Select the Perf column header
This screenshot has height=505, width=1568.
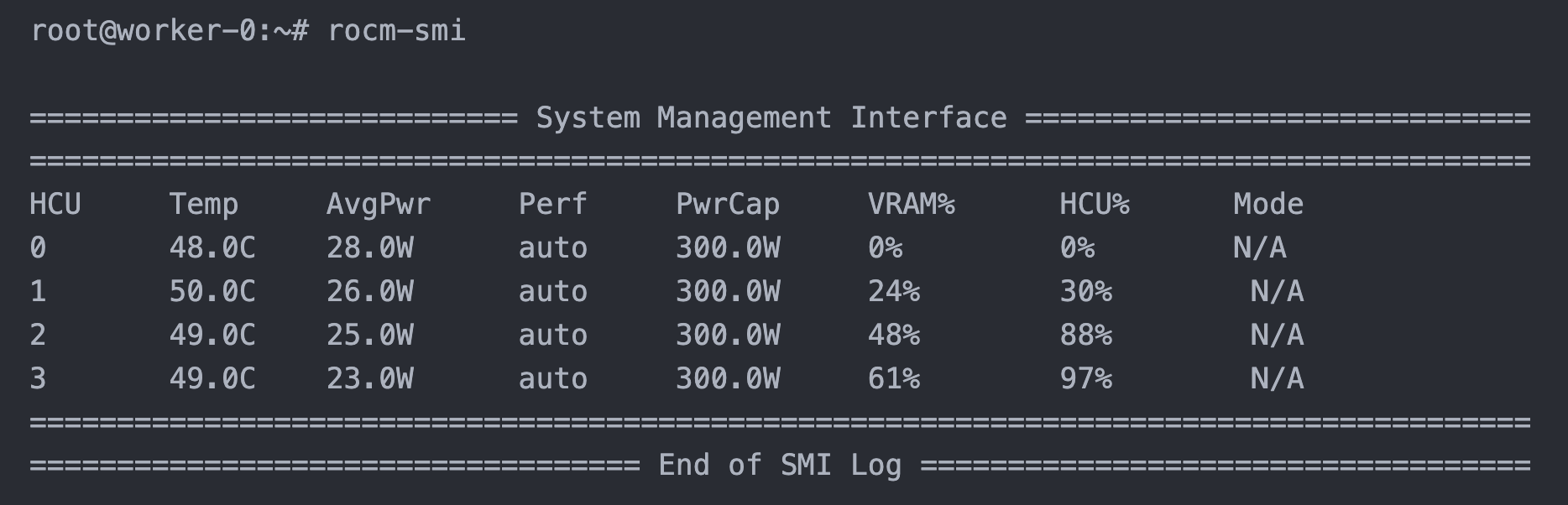click(552, 205)
